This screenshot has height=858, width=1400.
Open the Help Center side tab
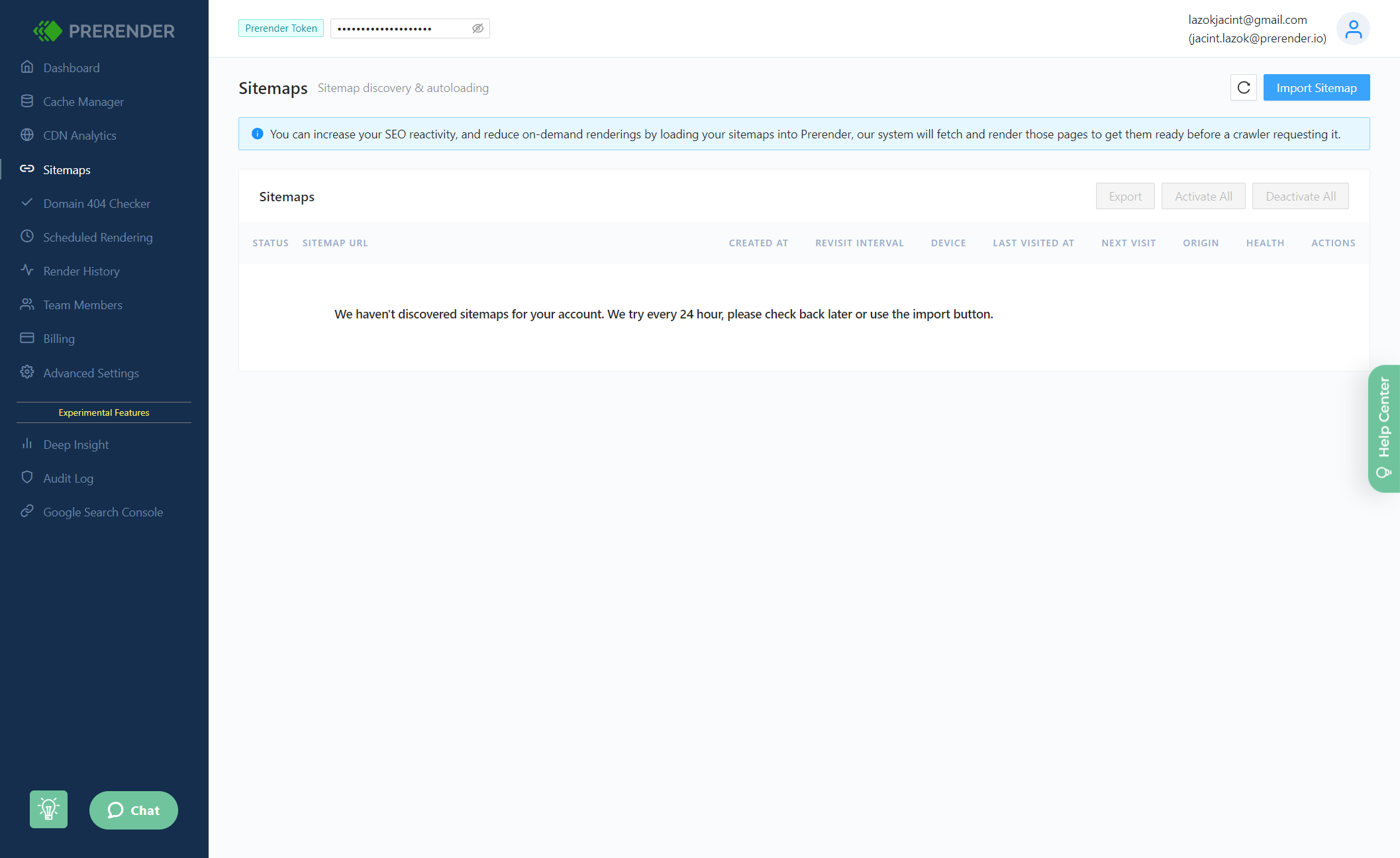1384,428
